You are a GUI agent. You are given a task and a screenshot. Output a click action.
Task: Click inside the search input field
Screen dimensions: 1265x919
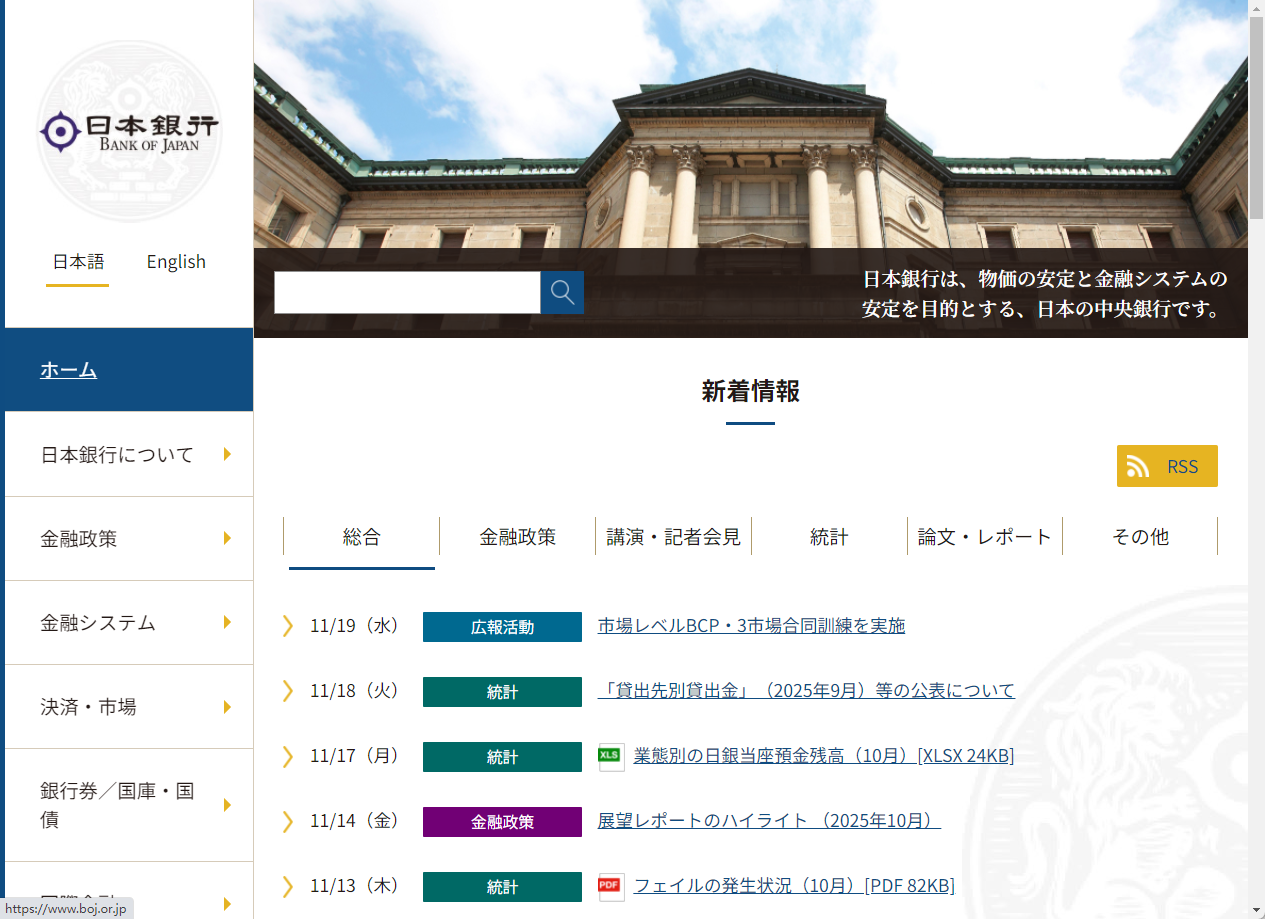[x=406, y=292]
